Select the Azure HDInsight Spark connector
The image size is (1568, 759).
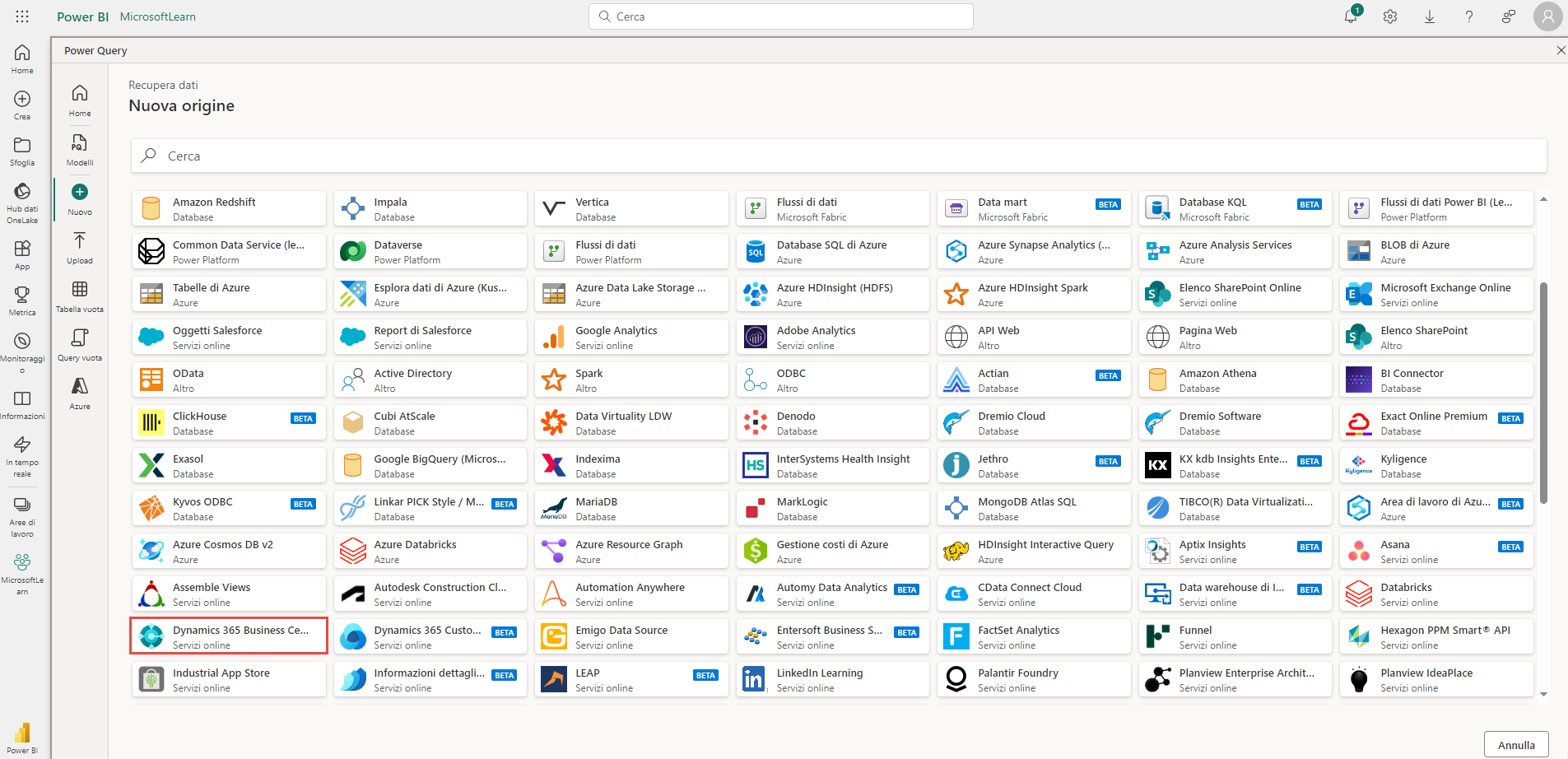click(1034, 294)
